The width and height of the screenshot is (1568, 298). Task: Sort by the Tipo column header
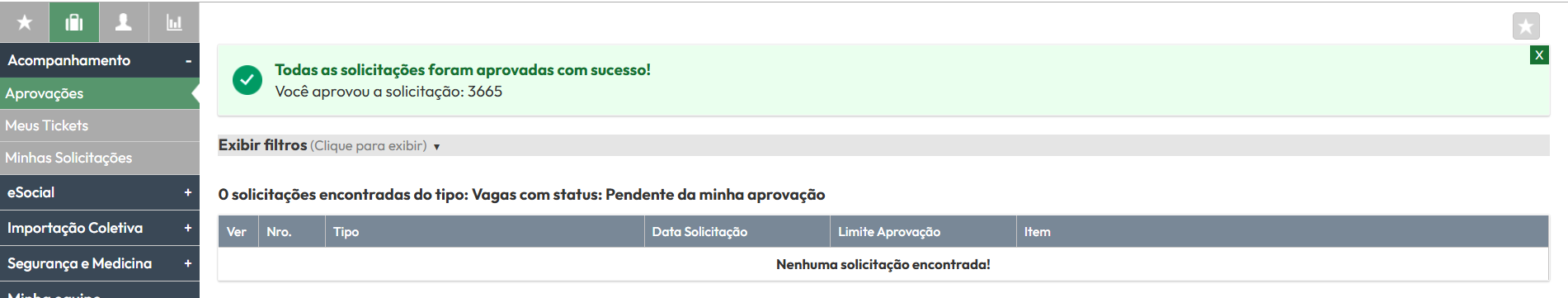[x=485, y=232]
